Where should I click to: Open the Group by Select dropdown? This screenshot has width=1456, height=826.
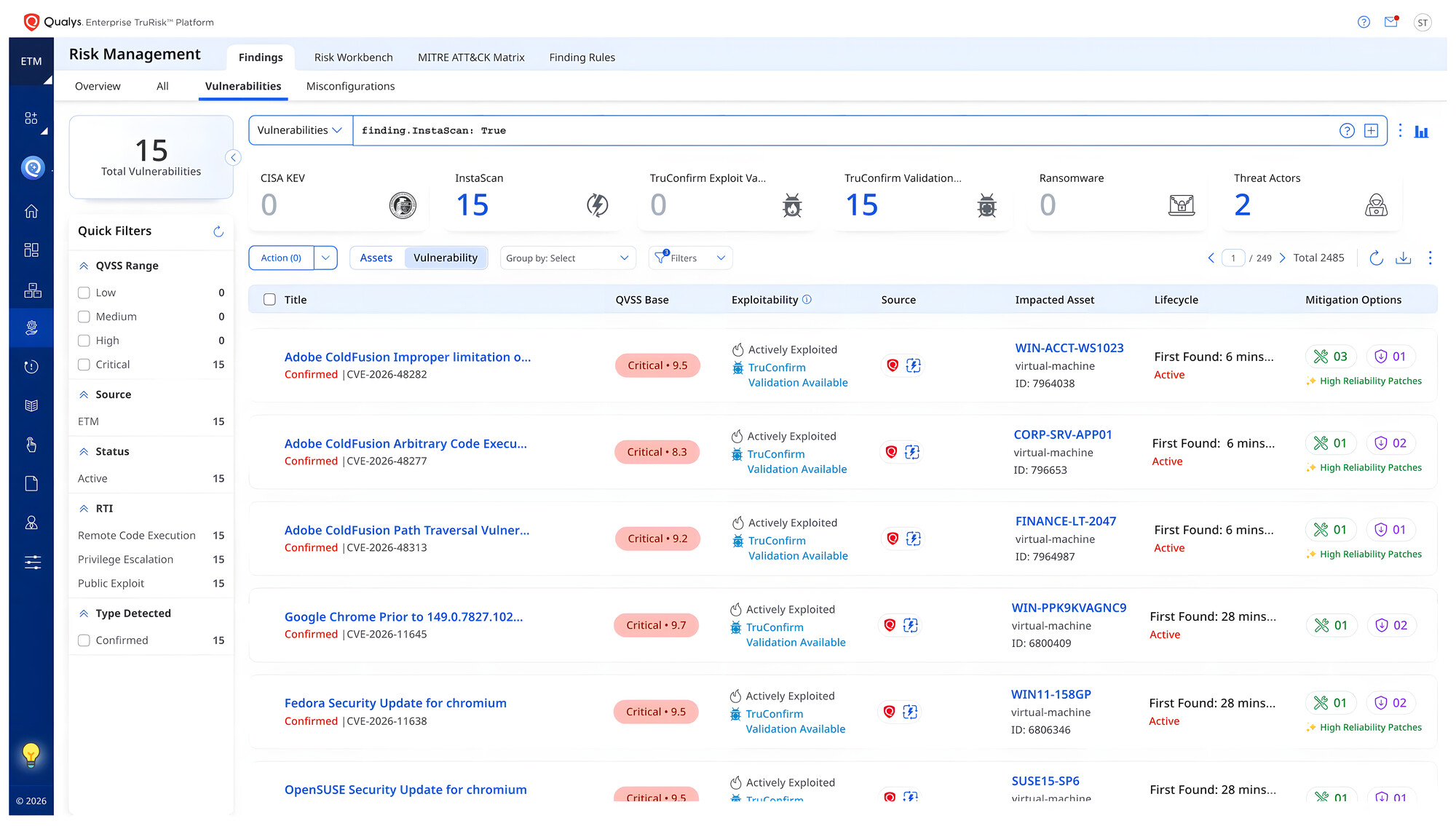pos(568,258)
